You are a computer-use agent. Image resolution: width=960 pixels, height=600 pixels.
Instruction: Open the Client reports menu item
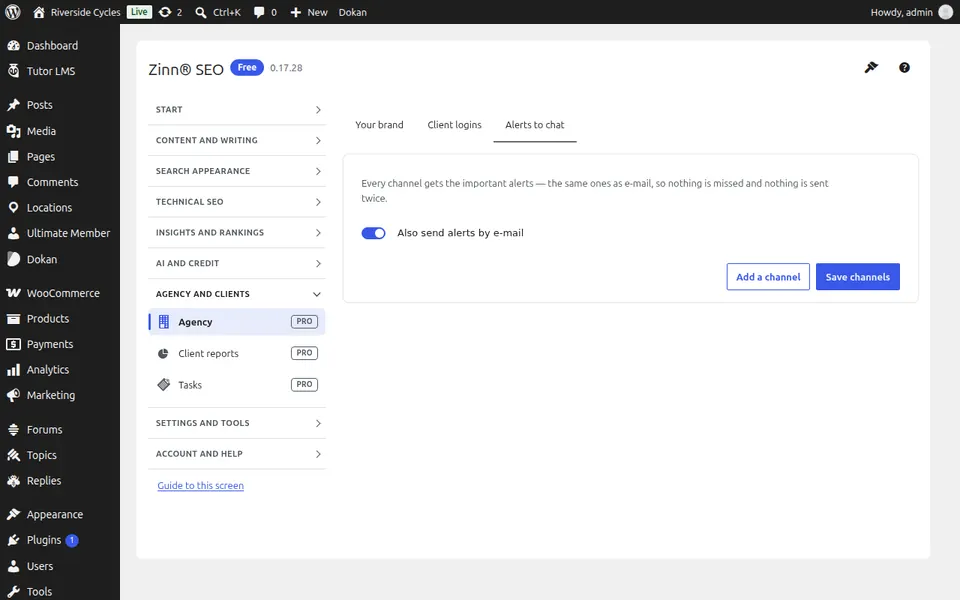click(237, 353)
